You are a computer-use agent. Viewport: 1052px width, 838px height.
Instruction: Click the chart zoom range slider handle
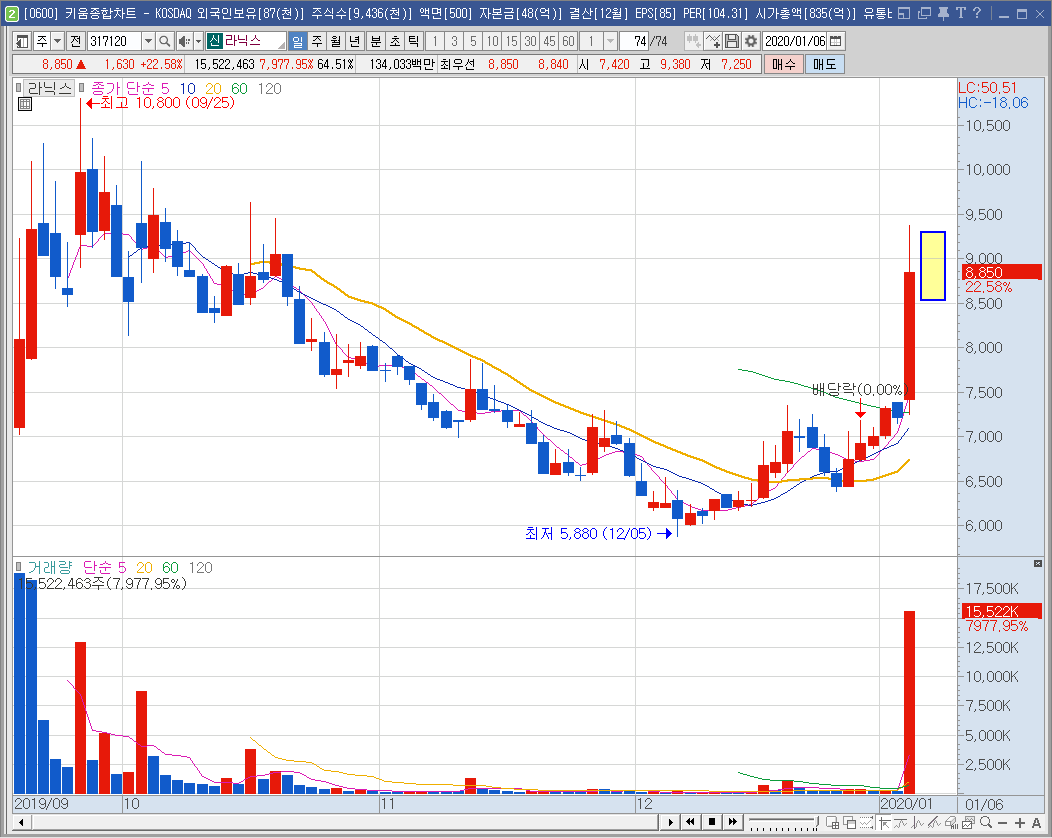click(x=816, y=821)
